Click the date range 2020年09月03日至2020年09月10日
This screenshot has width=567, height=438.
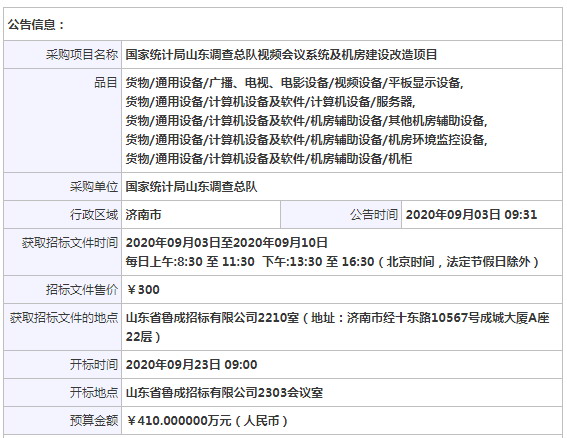click(x=226, y=242)
